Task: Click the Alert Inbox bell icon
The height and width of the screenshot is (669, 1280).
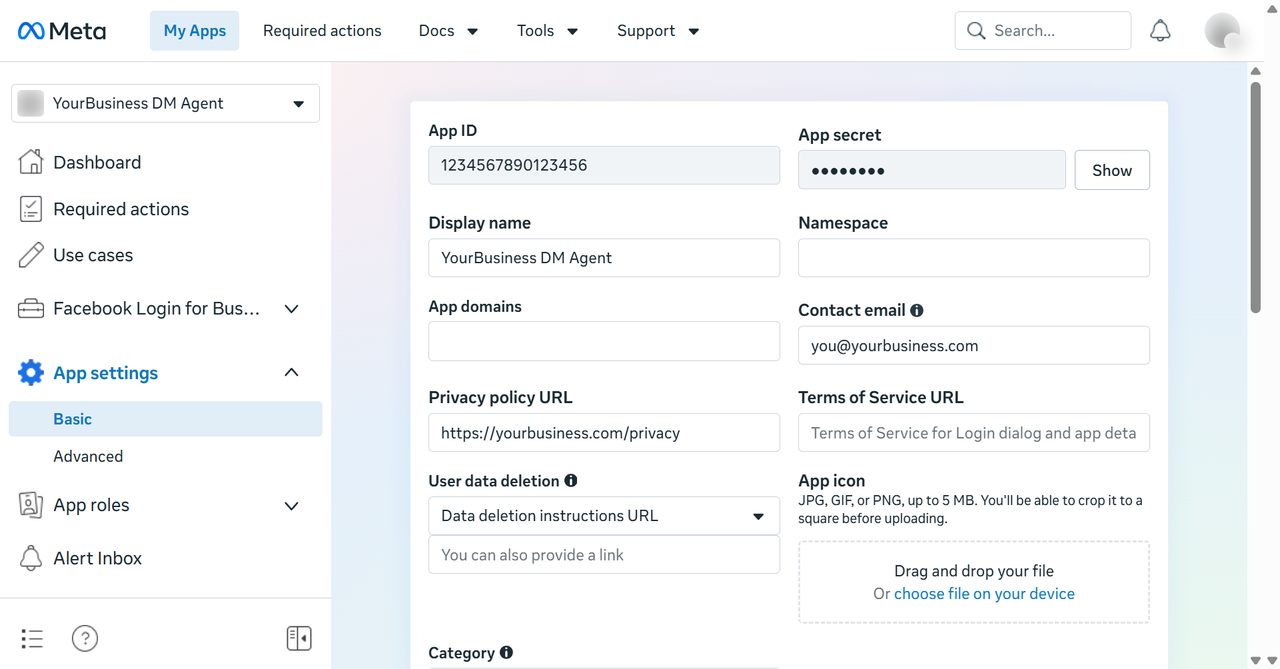Action: 31,558
